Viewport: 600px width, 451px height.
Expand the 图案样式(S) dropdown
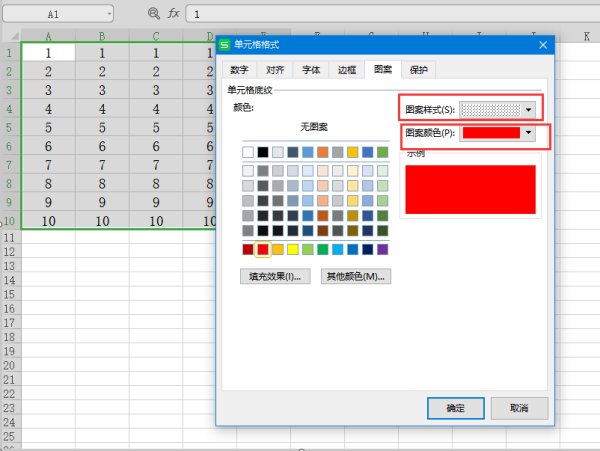click(528, 110)
